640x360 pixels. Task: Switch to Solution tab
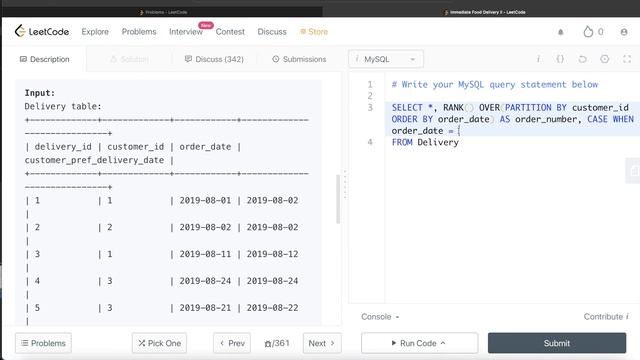(x=129, y=59)
